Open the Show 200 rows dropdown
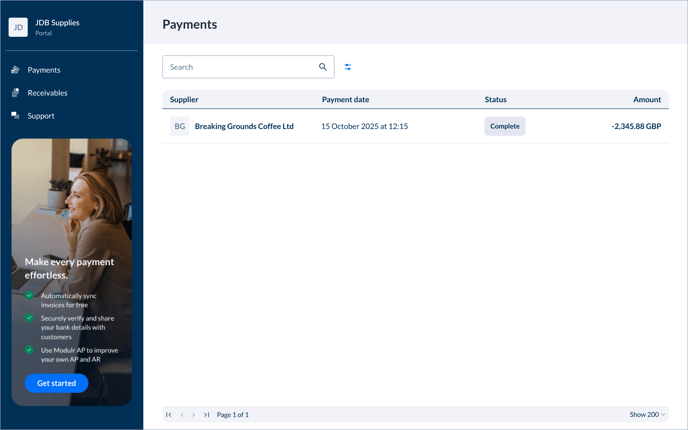This screenshot has height=430, width=688. (647, 415)
